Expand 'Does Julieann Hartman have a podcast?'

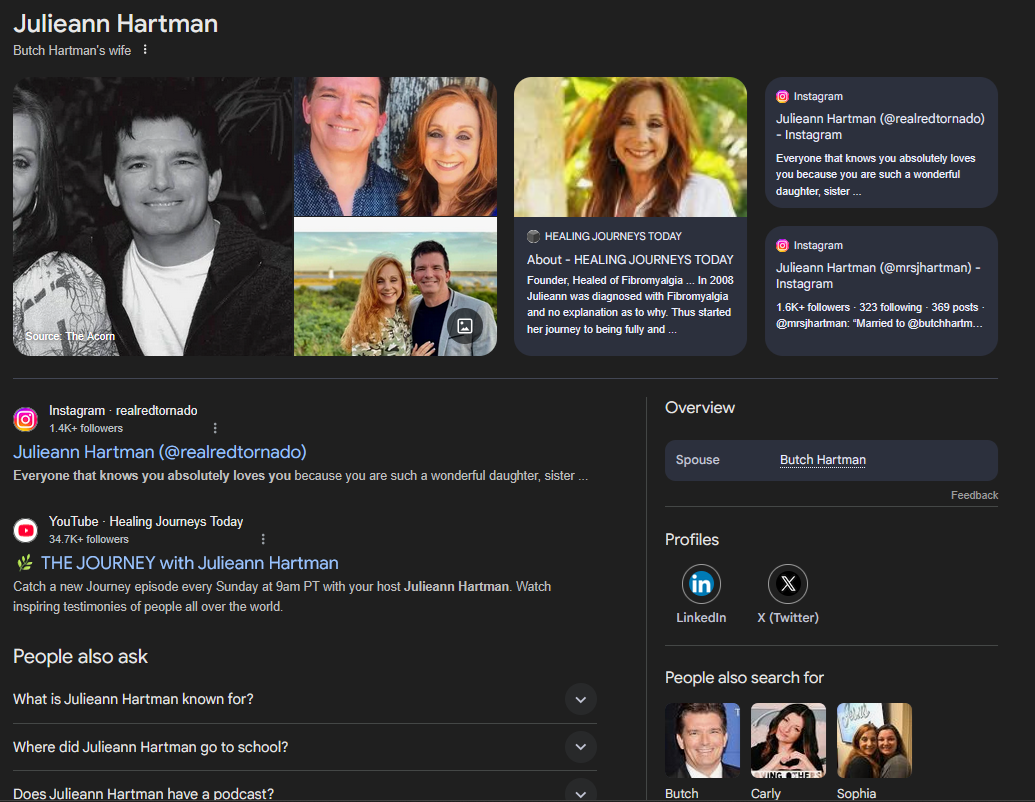click(x=305, y=793)
